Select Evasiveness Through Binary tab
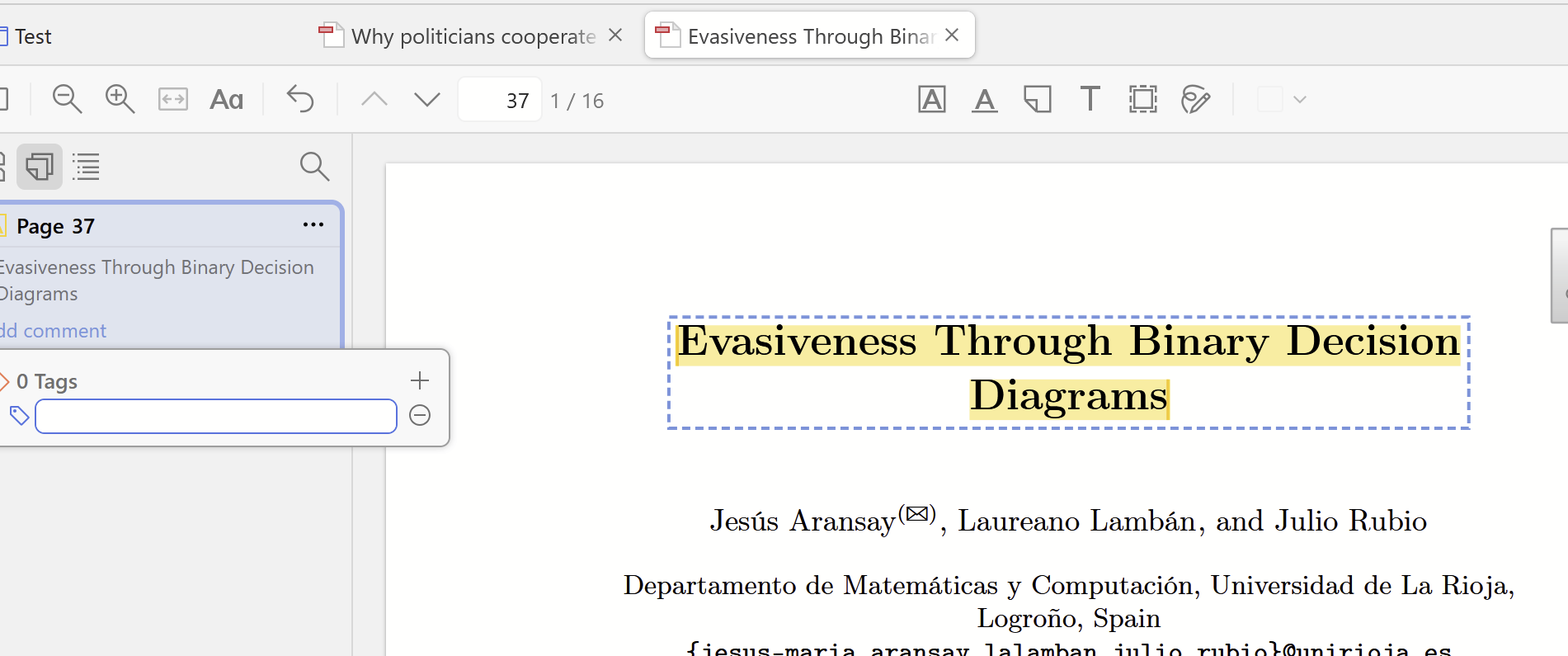Viewport: 1568px width, 656px height. tap(810, 35)
